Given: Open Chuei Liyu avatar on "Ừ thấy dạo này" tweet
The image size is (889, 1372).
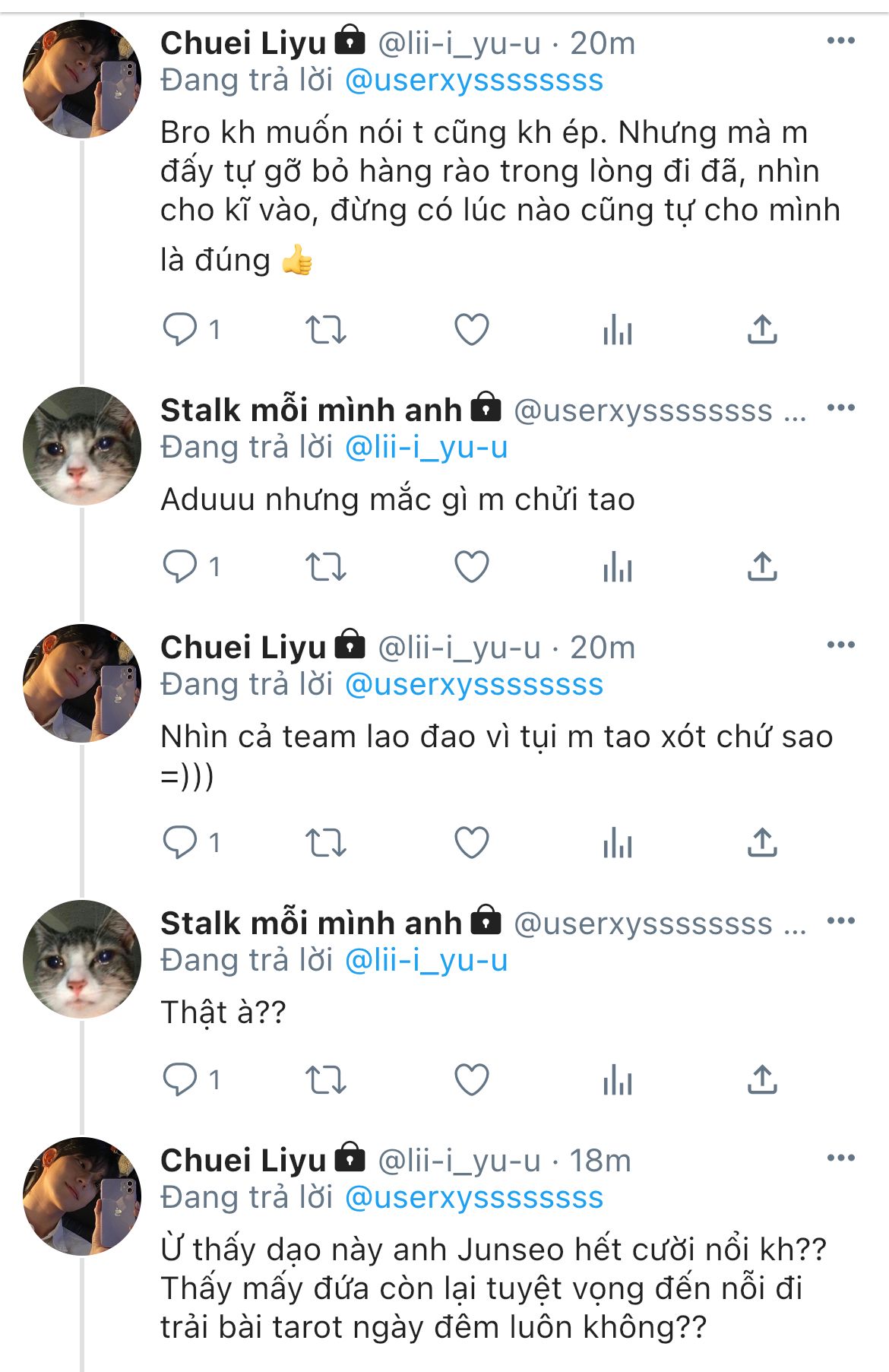Looking at the screenshot, I should (x=82, y=1196).
